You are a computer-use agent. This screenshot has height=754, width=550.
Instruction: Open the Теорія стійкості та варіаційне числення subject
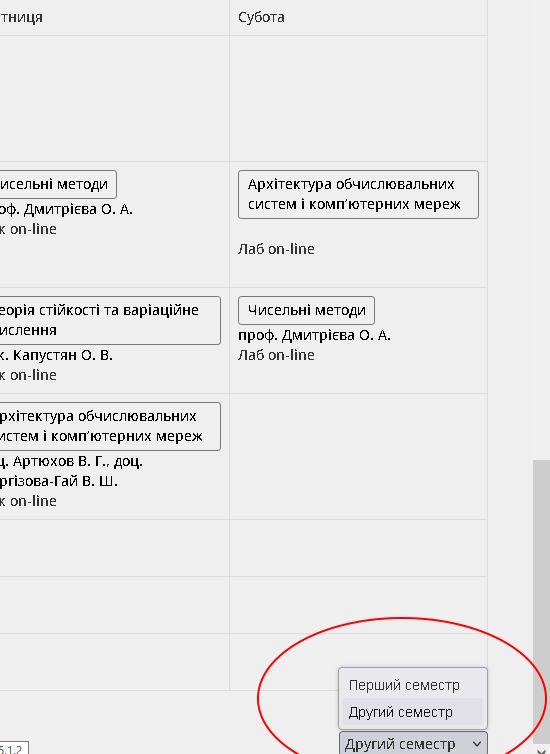[110, 320]
